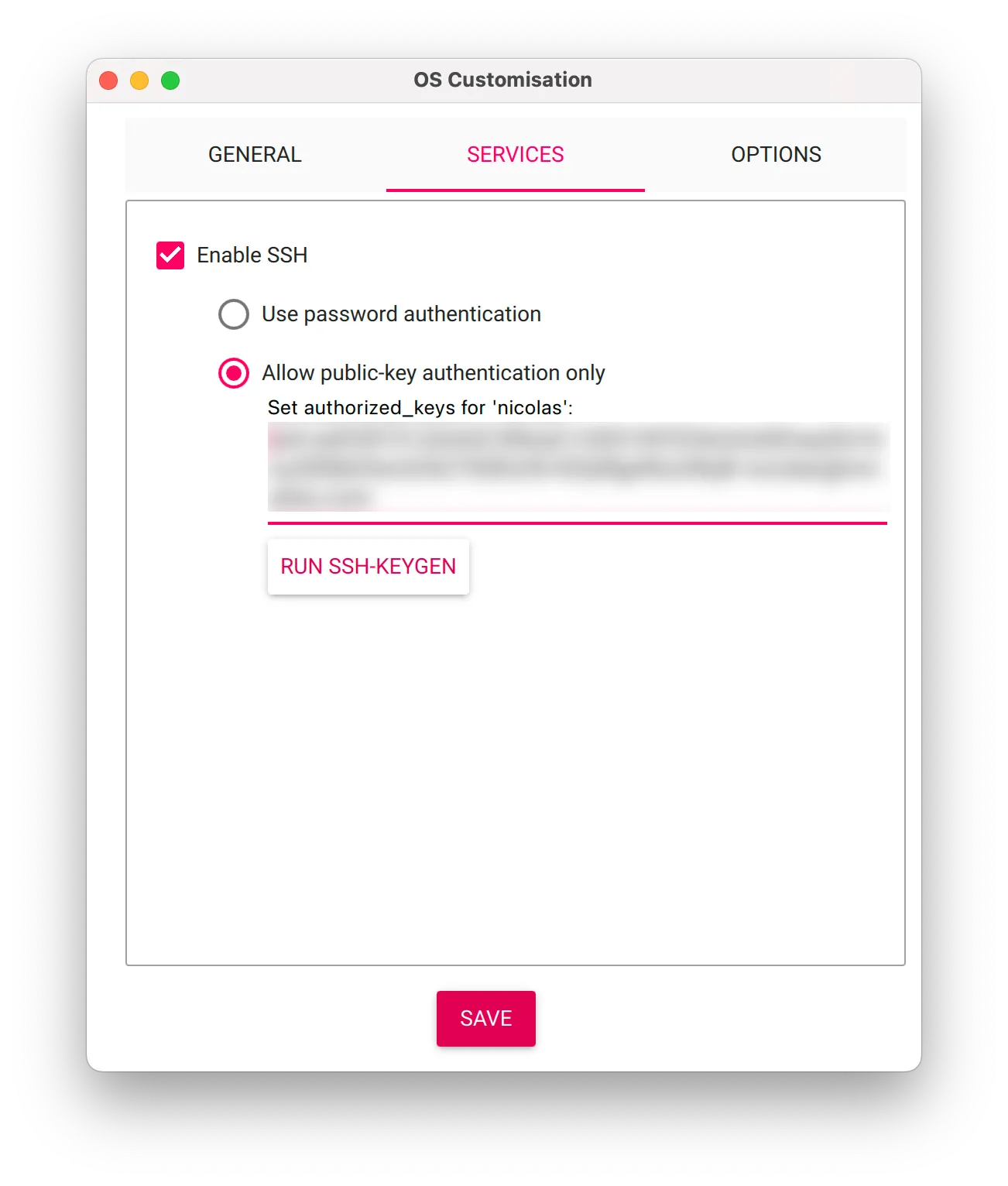The height and width of the screenshot is (1186, 1008).
Task: Click the last blurred line of the public key
Action: click(x=322, y=497)
